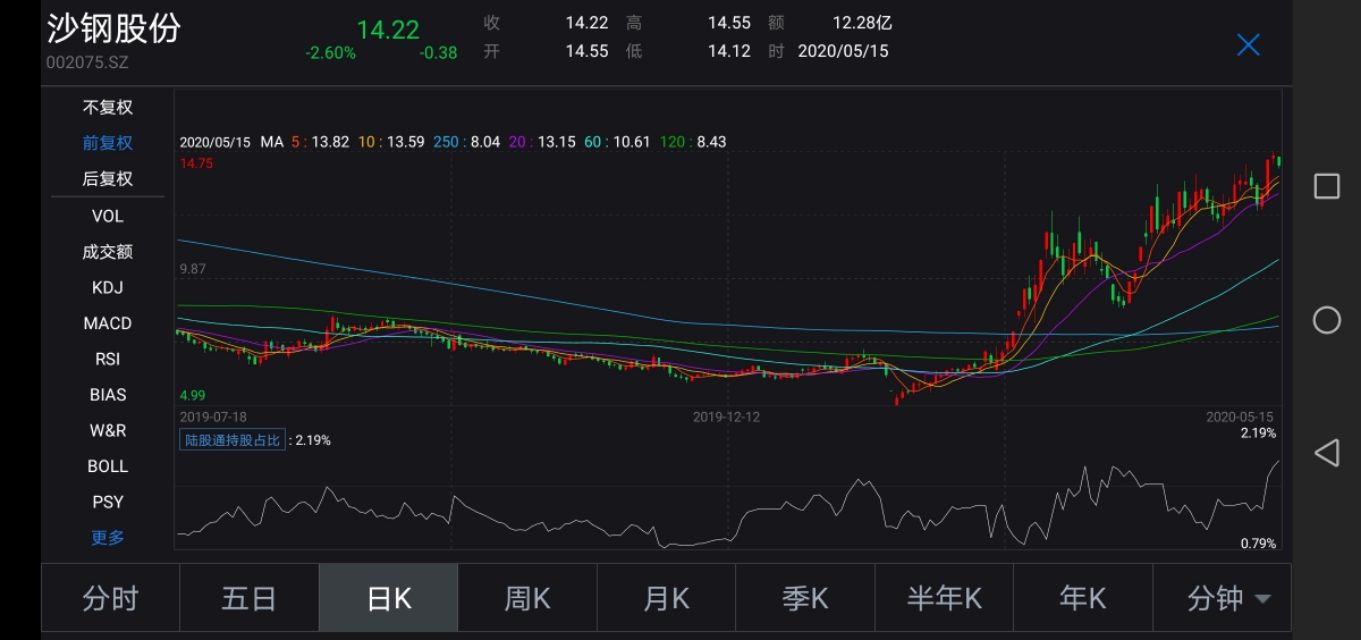
Task: Tap the 14.12 low price value
Action: click(x=729, y=51)
